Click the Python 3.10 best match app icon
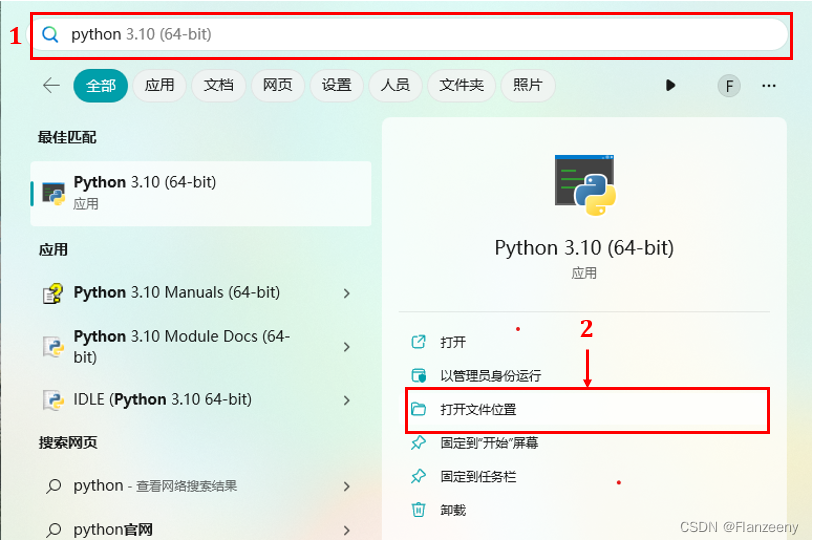Screen dimensions: 814x544 tap(53, 194)
